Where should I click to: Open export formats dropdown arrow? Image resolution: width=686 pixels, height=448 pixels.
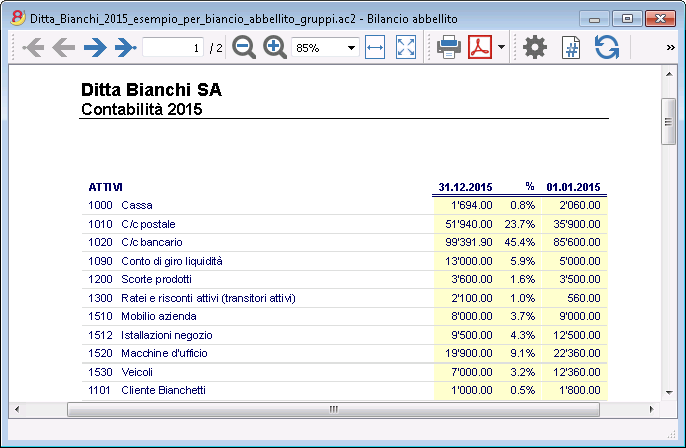501,47
